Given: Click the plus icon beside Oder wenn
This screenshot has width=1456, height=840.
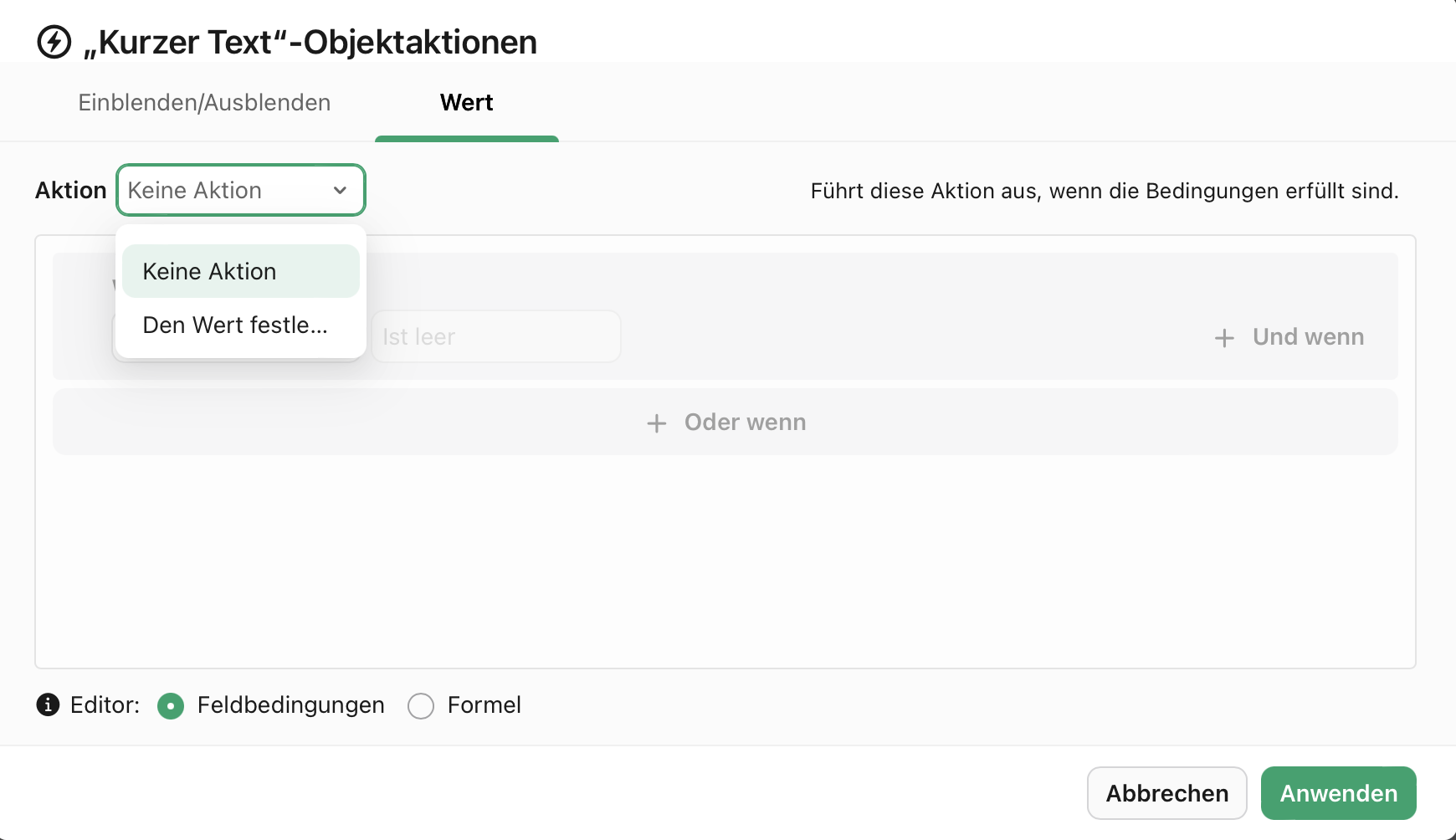Looking at the screenshot, I should click(656, 423).
